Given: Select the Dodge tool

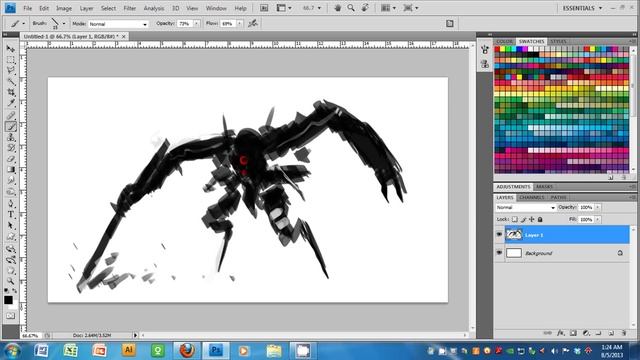Looking at the screenshot, I should point(11,192).
